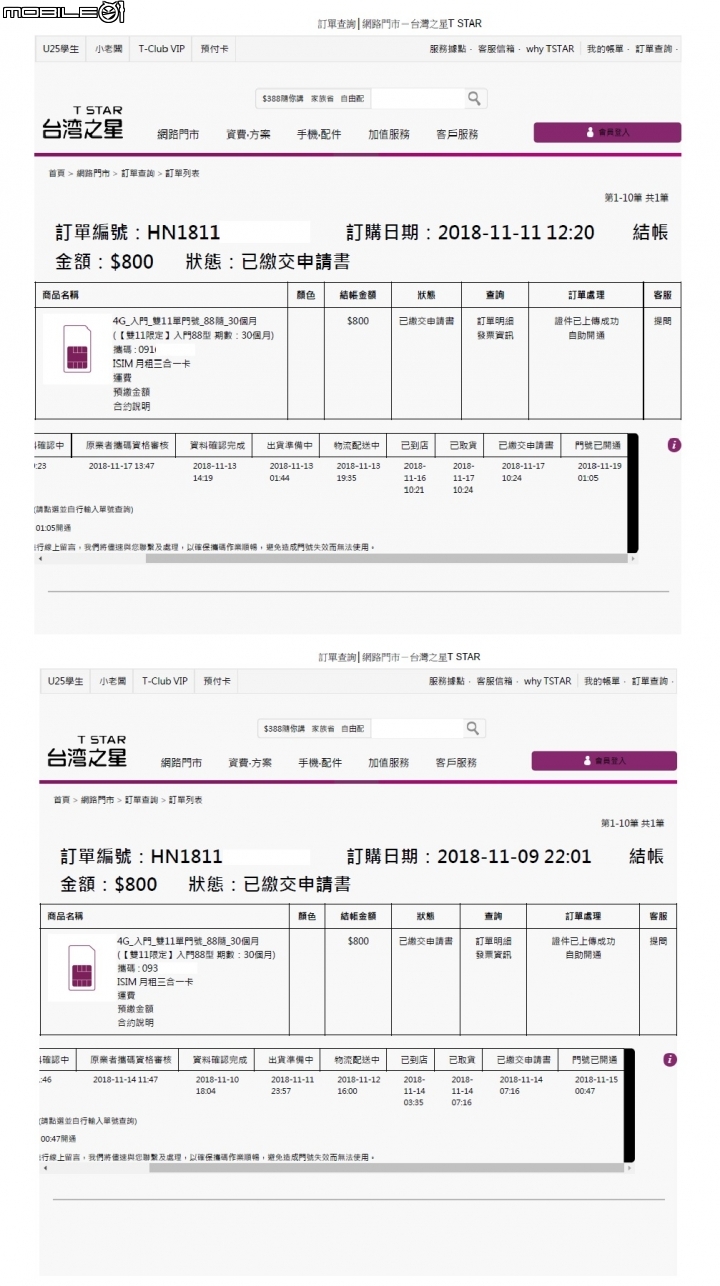
Task: Open 網路門市 main menu in top screenshot
Action: [x=178, y=134]
